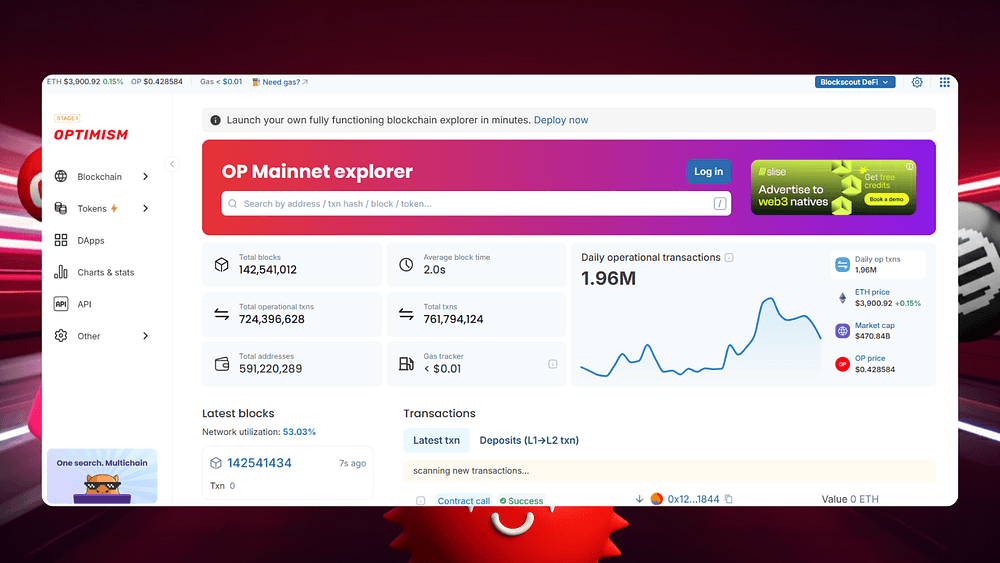Click the Book a demo ad button
The height and width of the screenshot is (563, 1000).
[x=886, y=200]
